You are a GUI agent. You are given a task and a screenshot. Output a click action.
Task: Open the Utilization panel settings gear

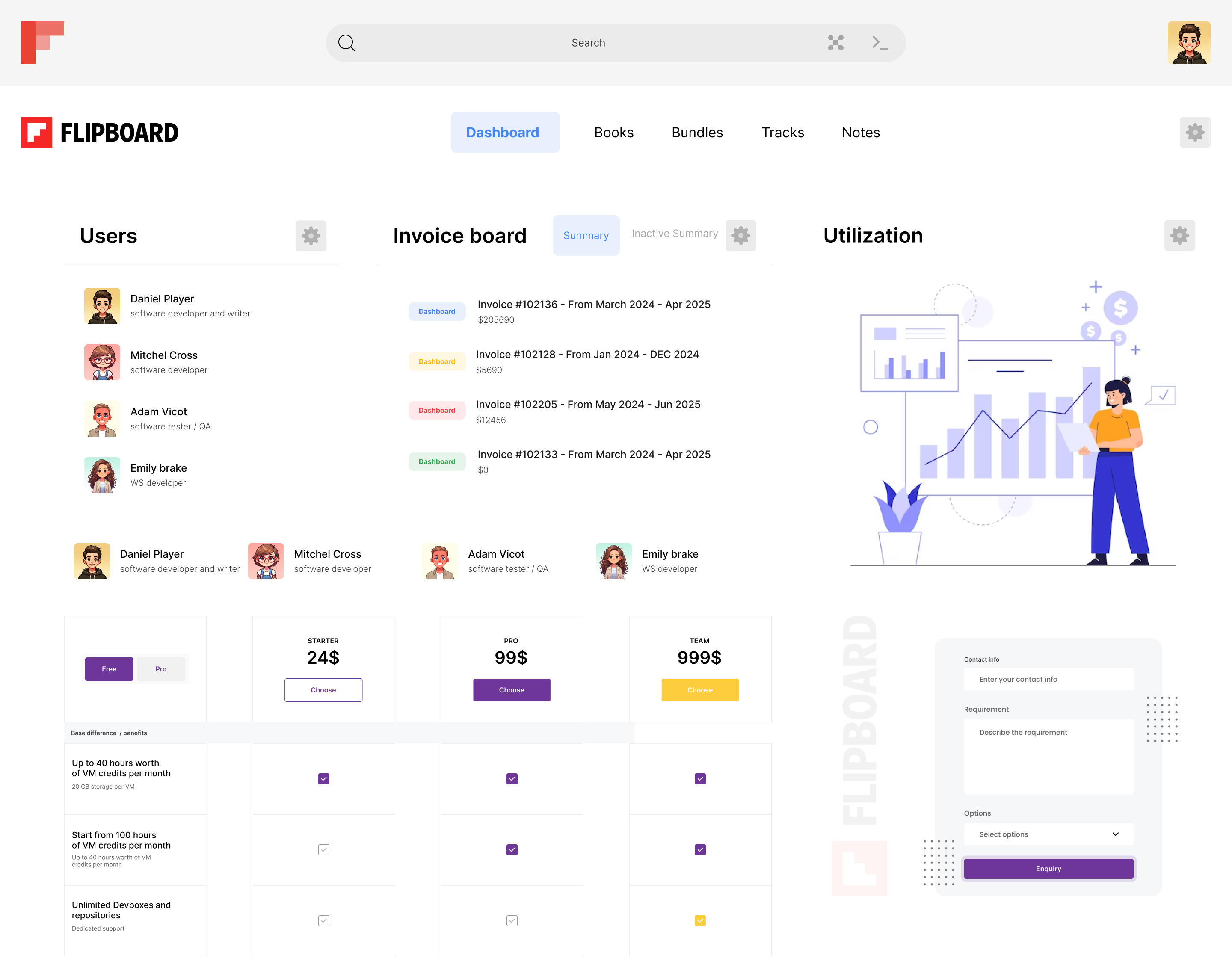[1179, 235]
